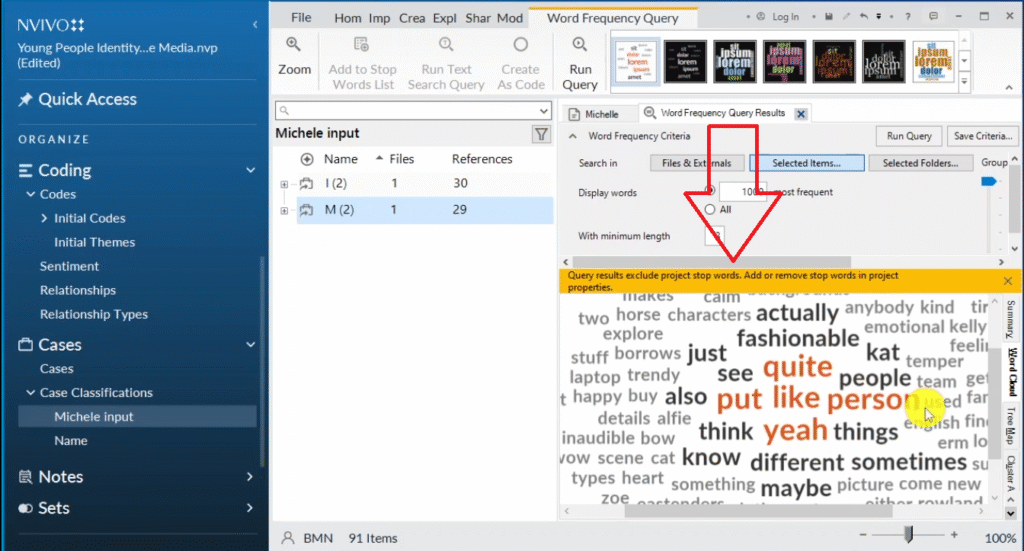This screenshot has height=551, width=1024.
Task: Expand the Notes section
Action: coord(250,477)
